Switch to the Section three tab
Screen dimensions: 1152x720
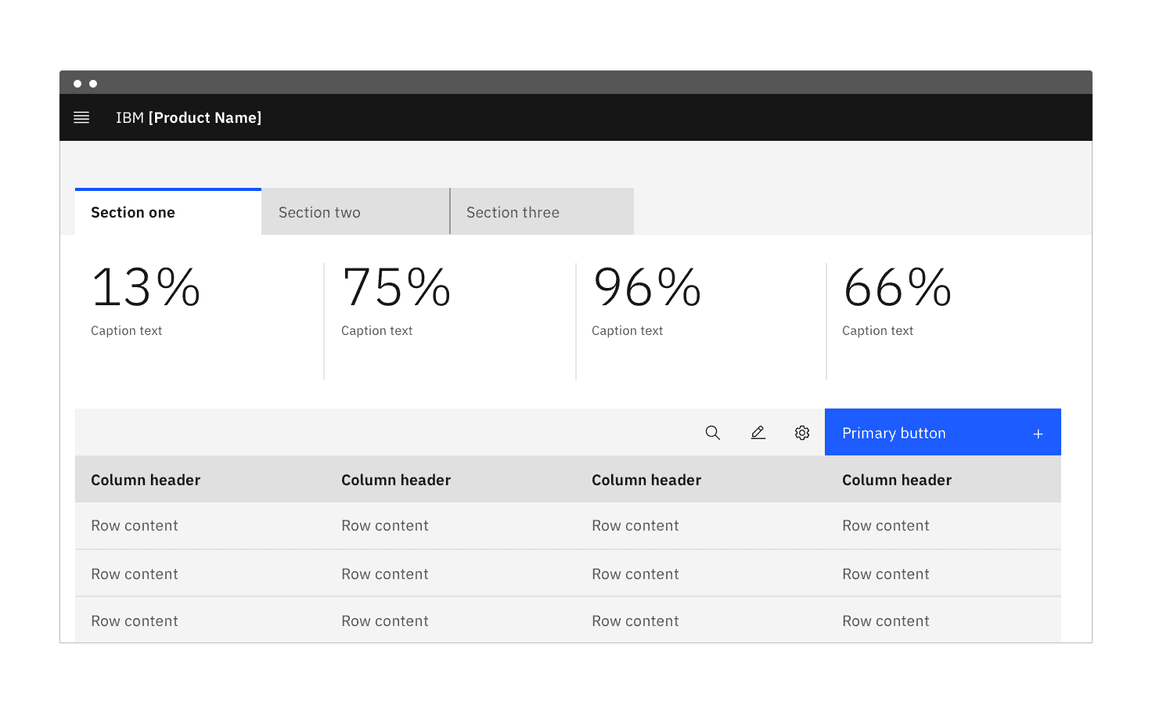[513, 212]
